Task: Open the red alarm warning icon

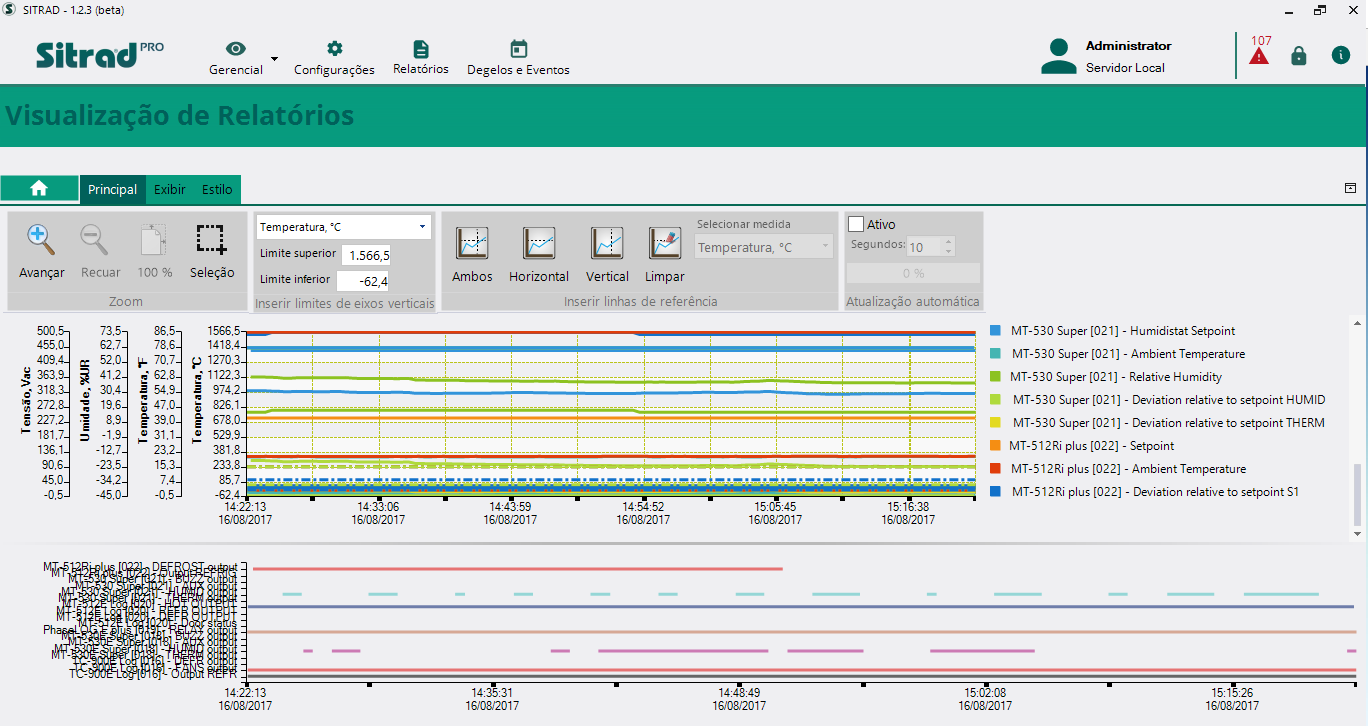Action: tap(1259, 56)
